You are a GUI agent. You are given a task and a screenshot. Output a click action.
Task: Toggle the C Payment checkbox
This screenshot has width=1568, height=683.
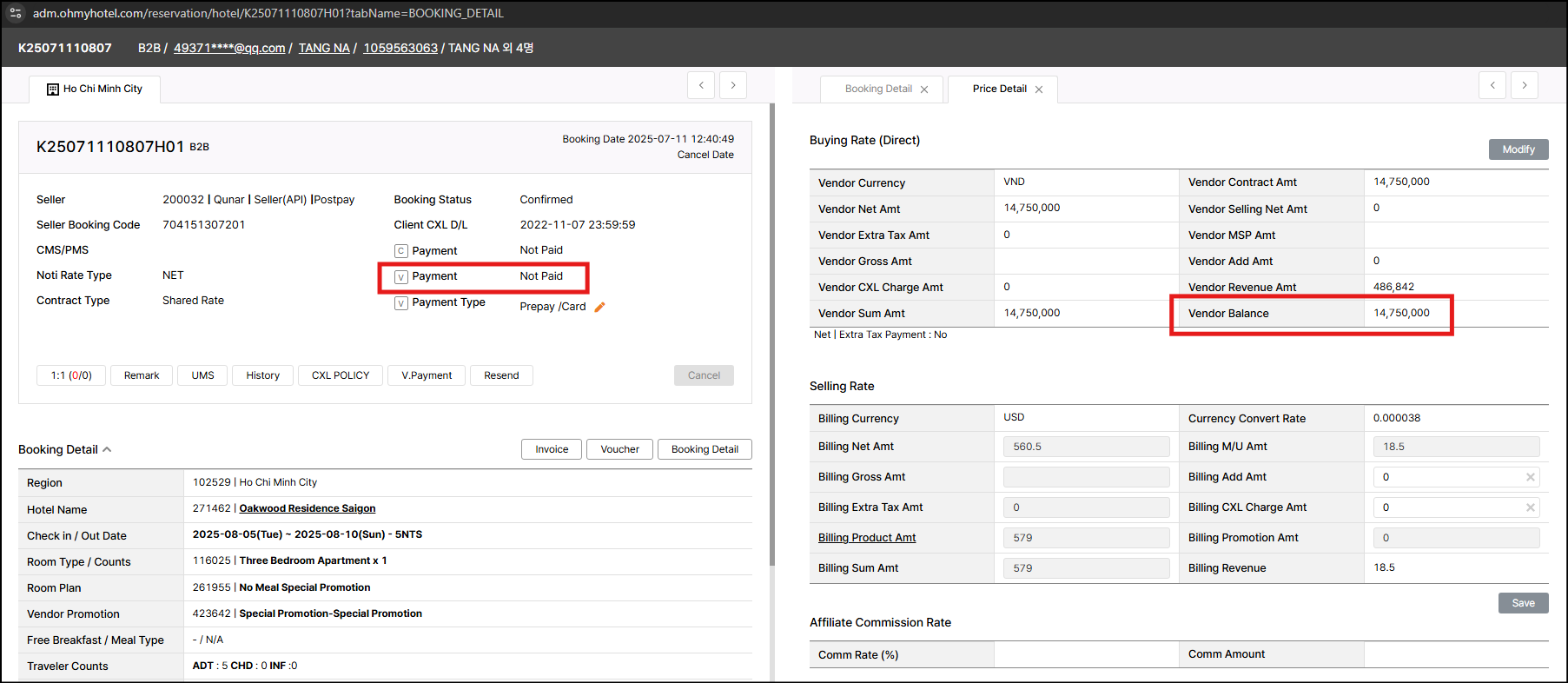pos(401,251)
